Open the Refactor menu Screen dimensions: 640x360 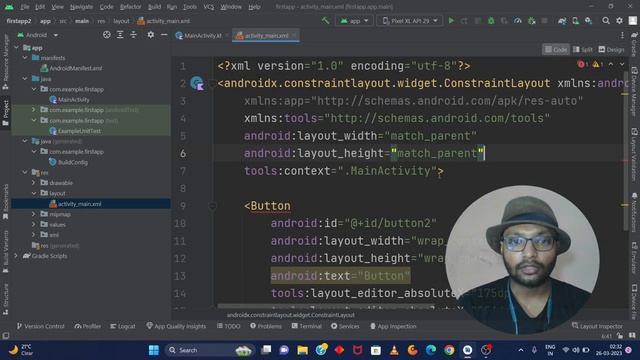click(130, 7)
